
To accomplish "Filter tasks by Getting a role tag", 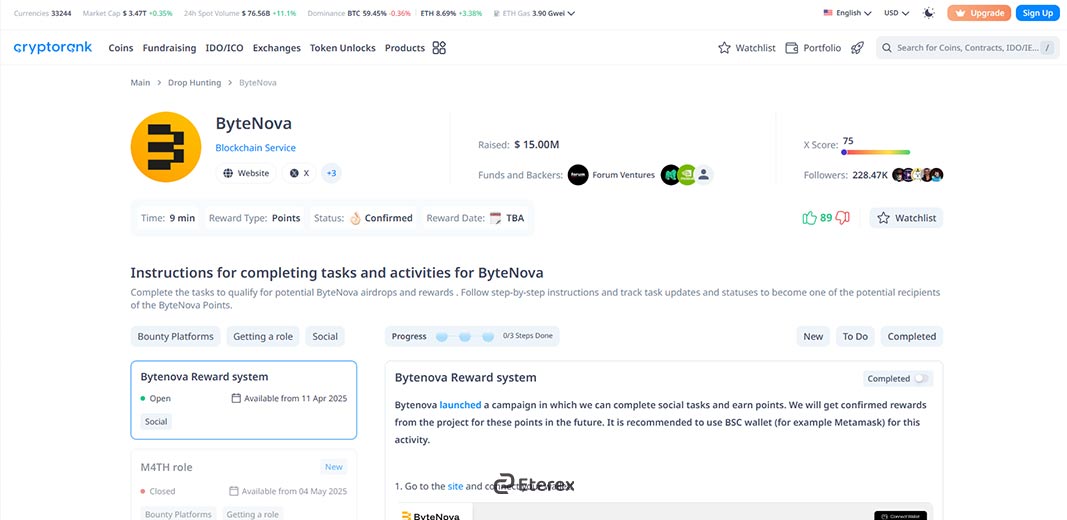I will (263, 336).
